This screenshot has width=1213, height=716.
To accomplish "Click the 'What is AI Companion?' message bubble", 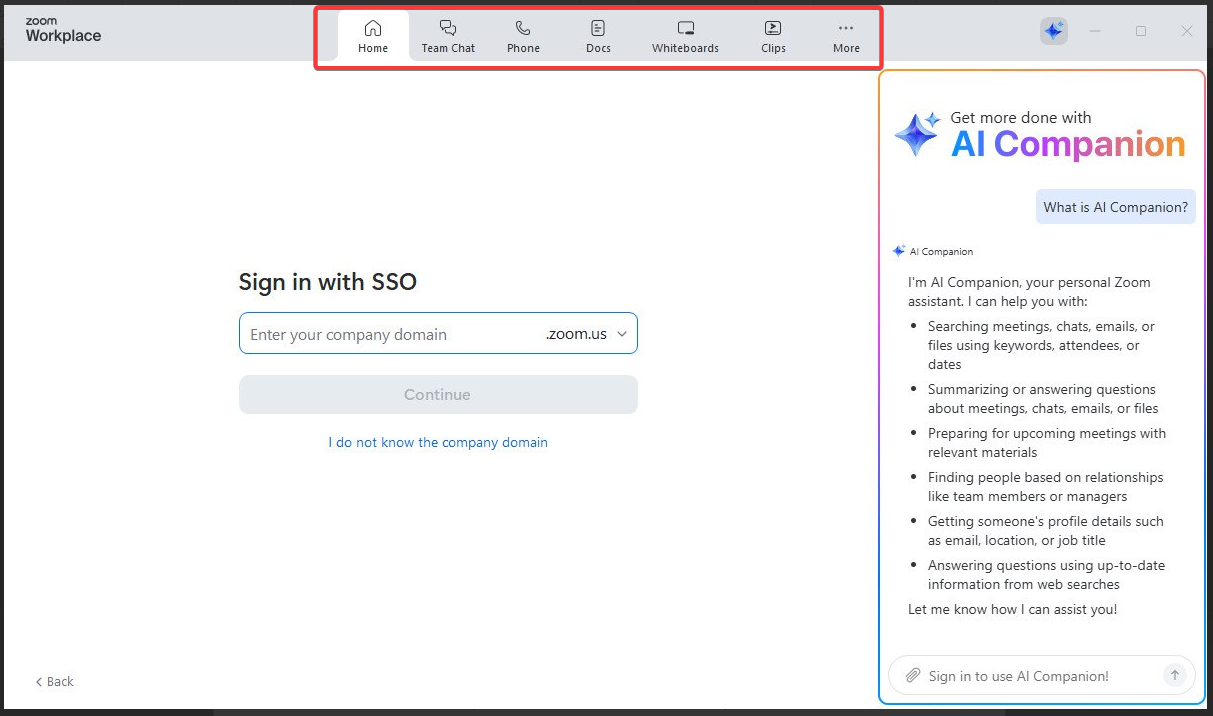I will (x=1115, y=207).
